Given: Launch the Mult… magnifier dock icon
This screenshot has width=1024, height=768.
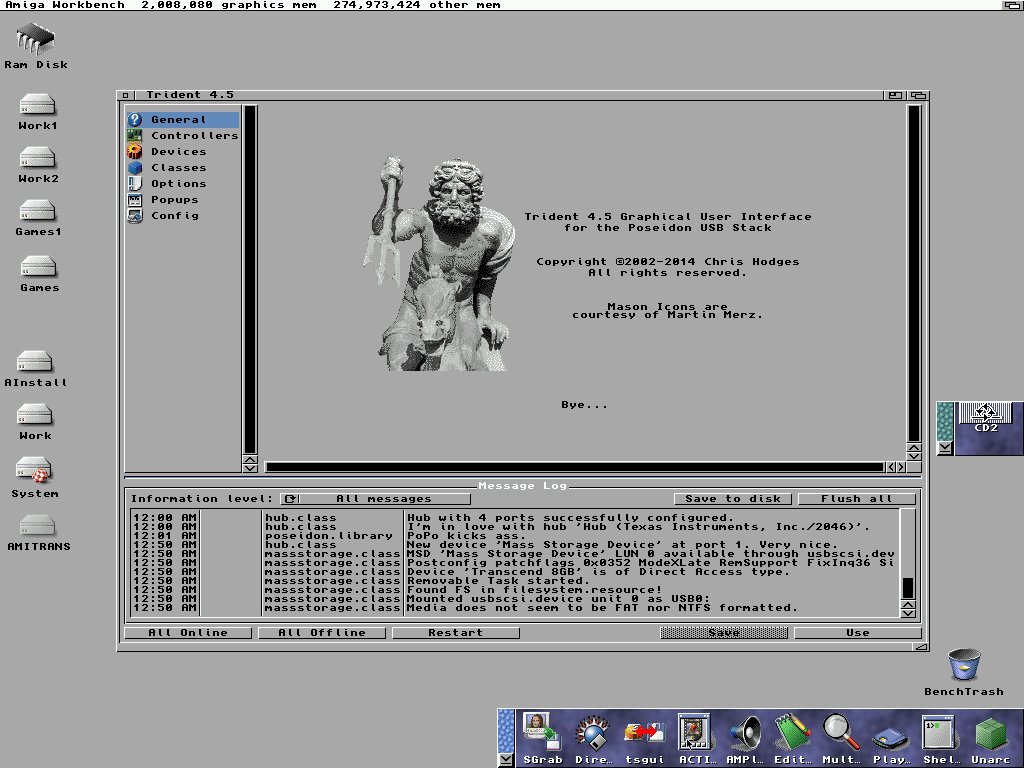Looking at the screenshot, I should 841,738.
